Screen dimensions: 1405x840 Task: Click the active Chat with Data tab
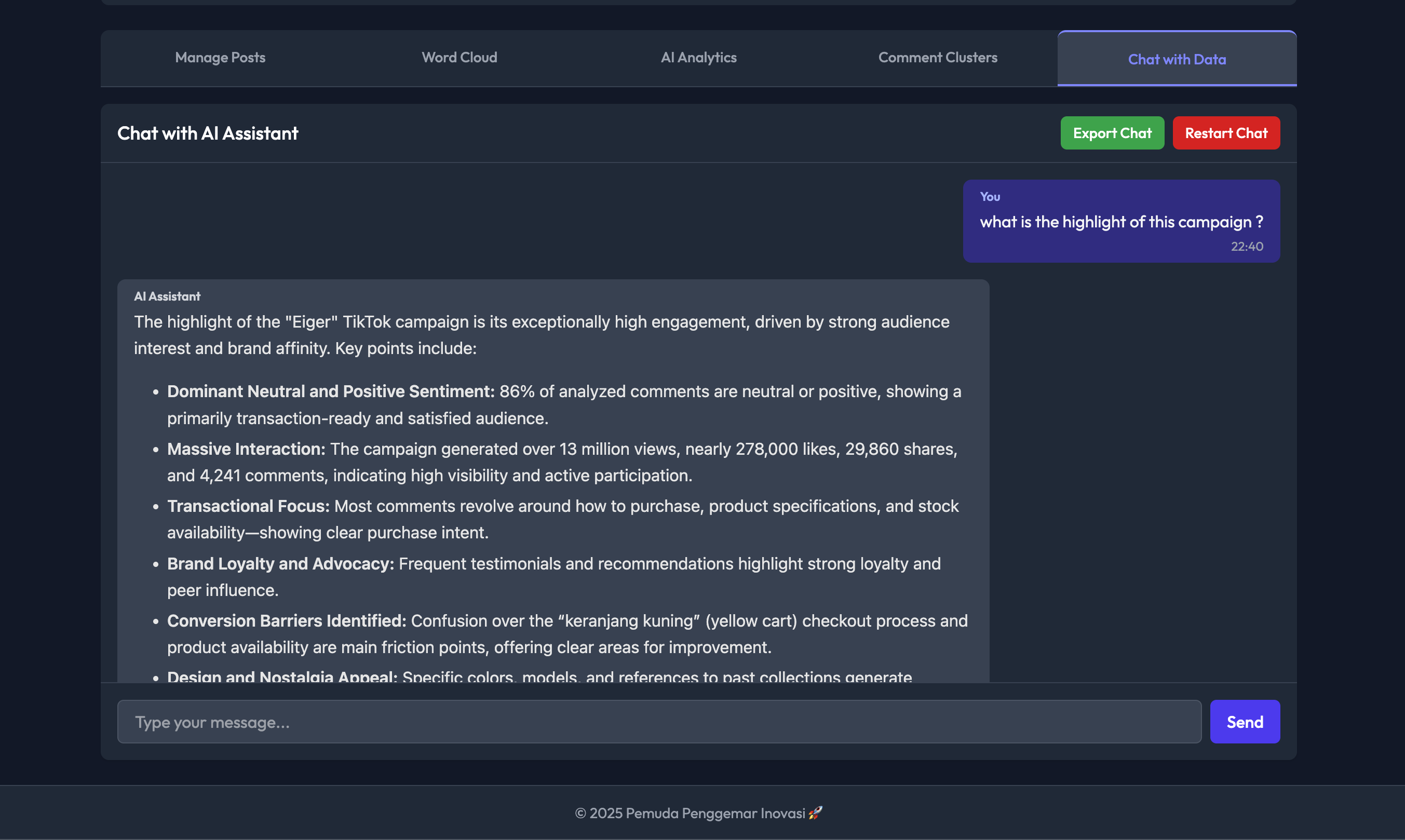click(1177, 59)
